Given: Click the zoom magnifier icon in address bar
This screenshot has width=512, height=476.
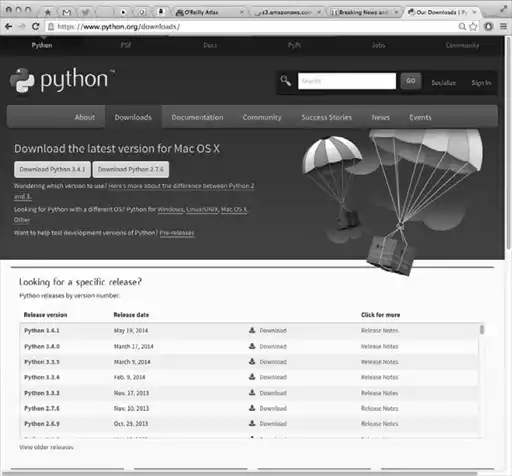Looking at the screenshot, I should tap(462, 26).
